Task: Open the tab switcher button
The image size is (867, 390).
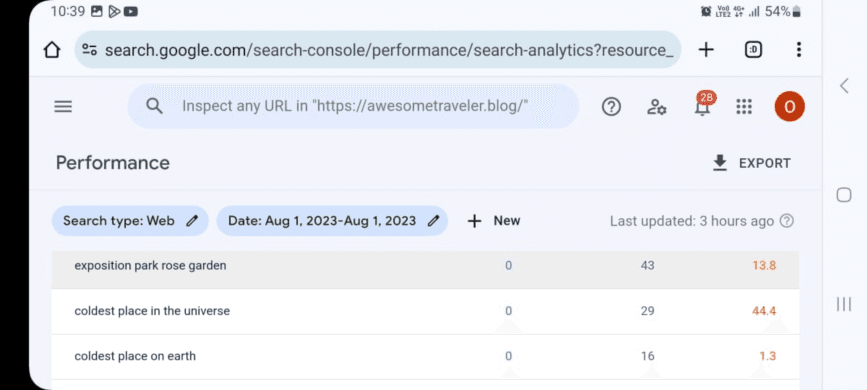Action: (754, 50)
